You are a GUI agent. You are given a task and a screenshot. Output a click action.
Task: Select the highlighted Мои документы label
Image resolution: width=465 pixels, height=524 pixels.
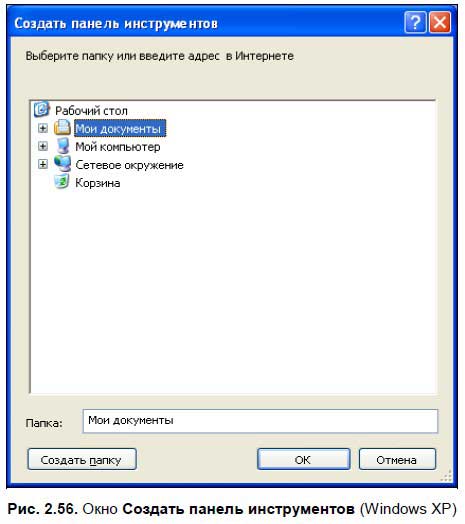(120, 128)
